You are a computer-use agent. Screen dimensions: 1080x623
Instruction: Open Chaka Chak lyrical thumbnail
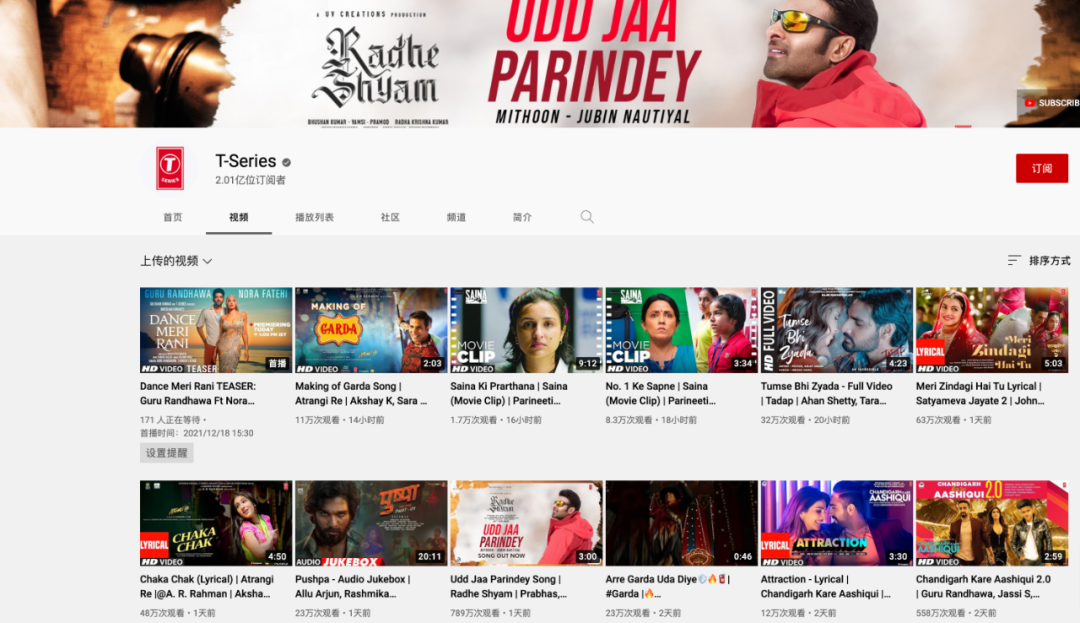click(216, 523)
